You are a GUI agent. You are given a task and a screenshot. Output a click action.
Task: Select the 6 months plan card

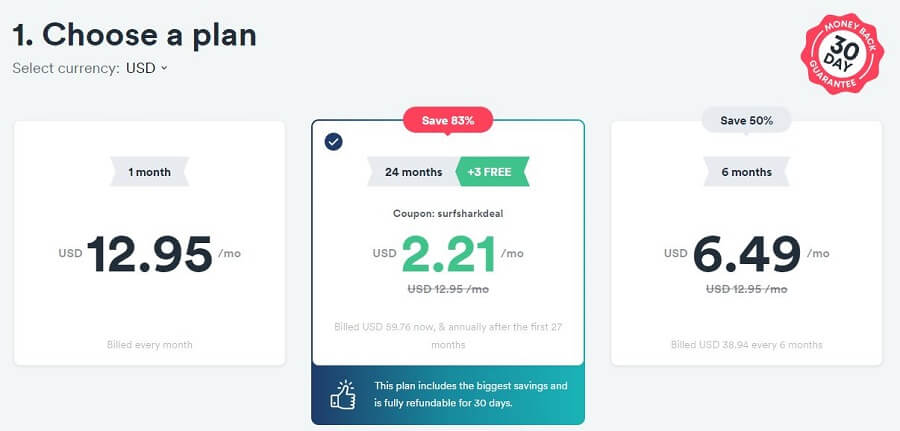tap(746, 243)
